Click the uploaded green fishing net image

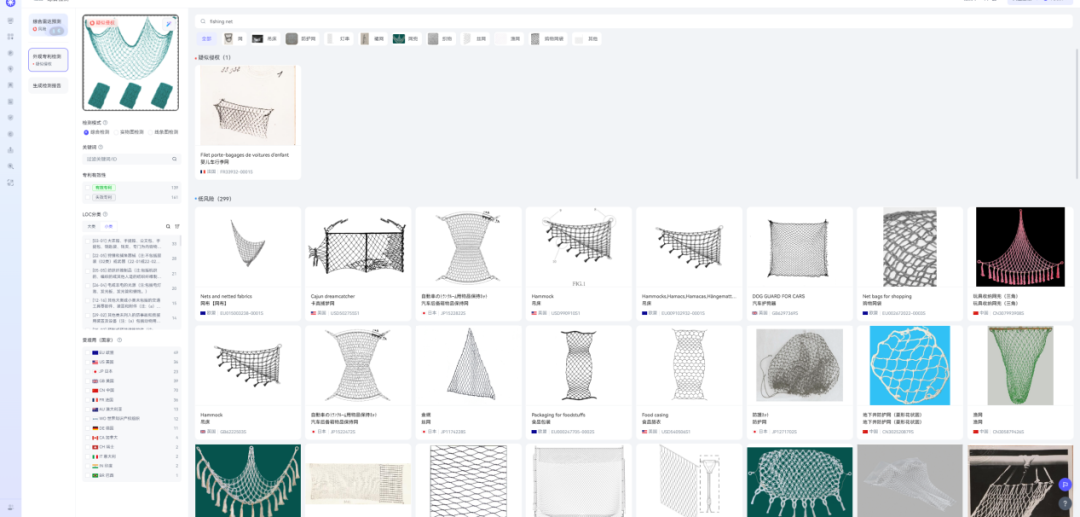[x=130, y=63]
